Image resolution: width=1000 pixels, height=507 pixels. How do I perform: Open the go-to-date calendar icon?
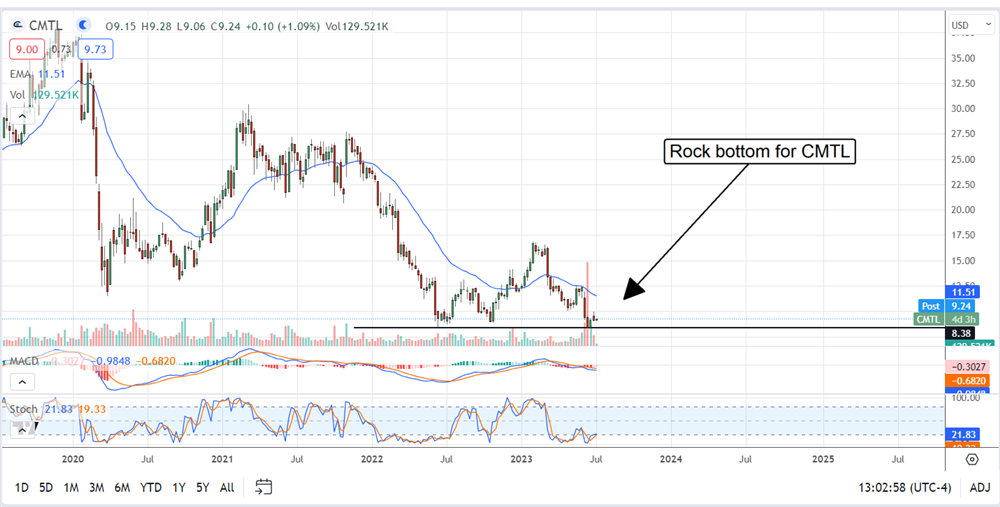264,487
